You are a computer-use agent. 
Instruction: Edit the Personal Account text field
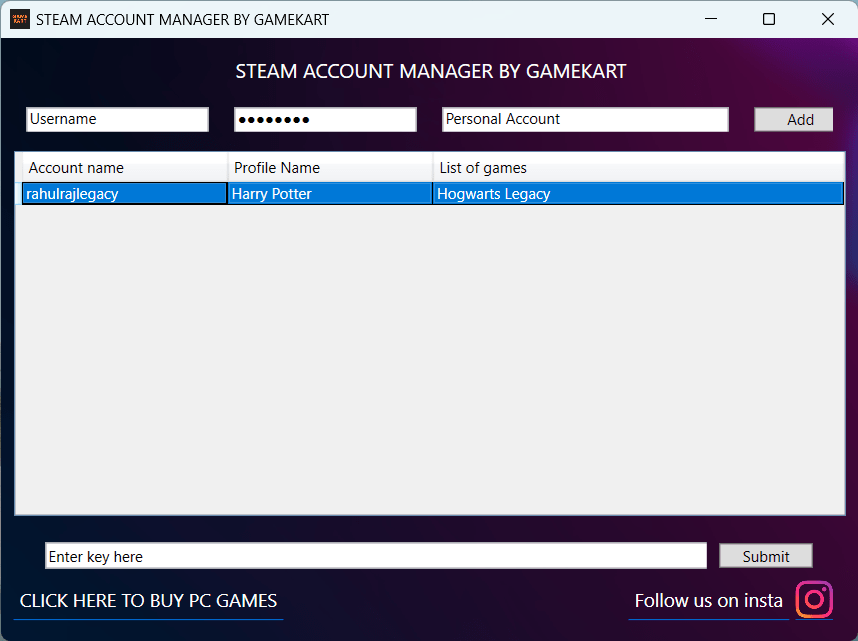point(585,119)
